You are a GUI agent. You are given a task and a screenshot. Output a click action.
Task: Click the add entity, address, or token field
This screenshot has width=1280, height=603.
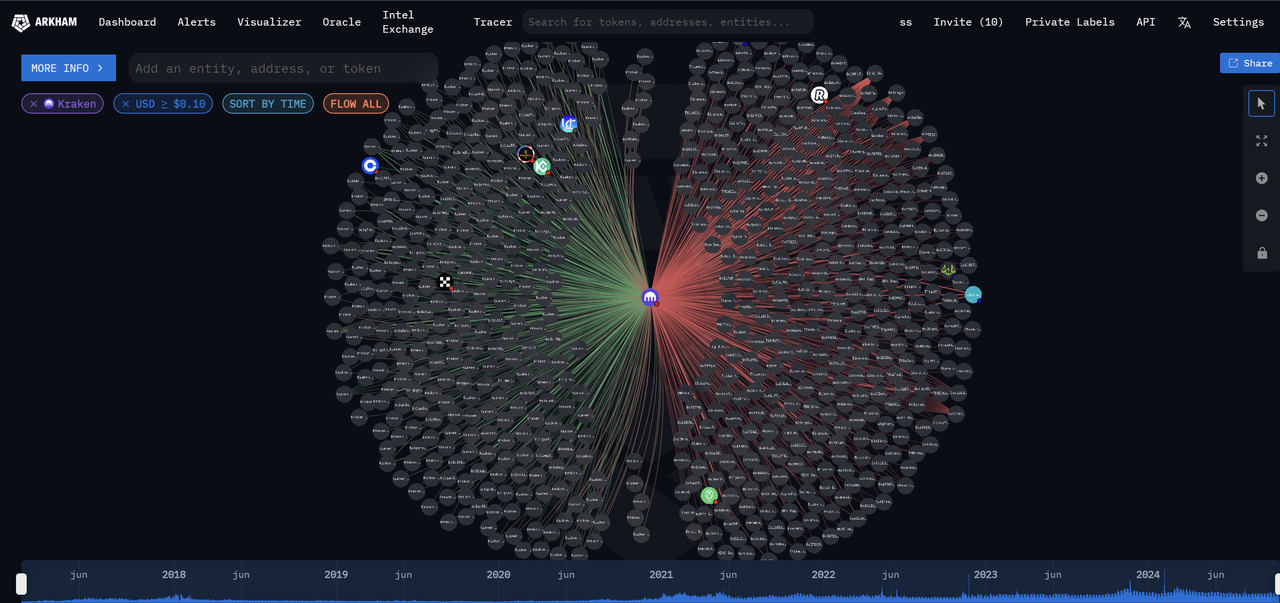click(283, 68)
